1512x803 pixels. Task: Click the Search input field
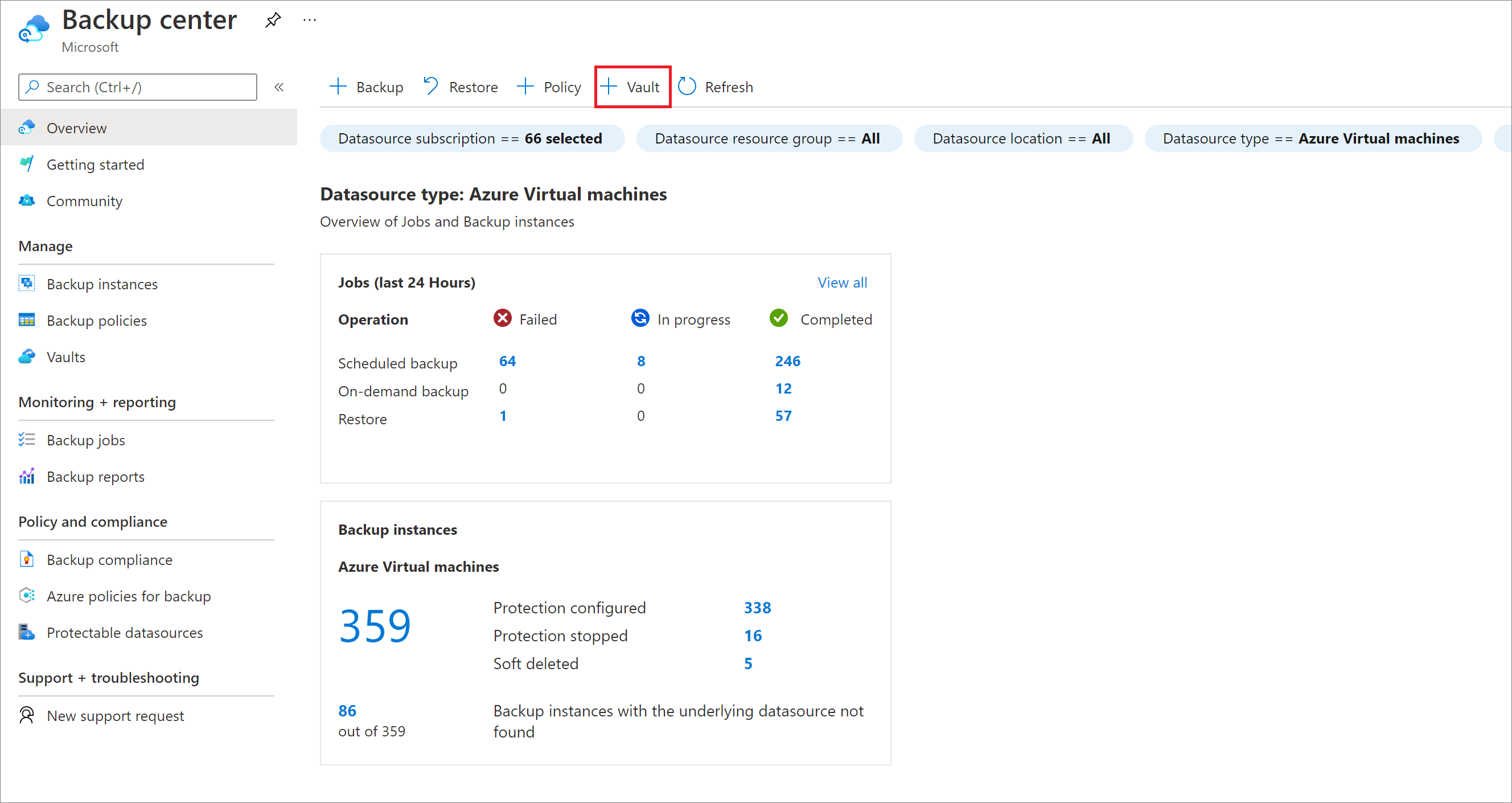point(139,87)
